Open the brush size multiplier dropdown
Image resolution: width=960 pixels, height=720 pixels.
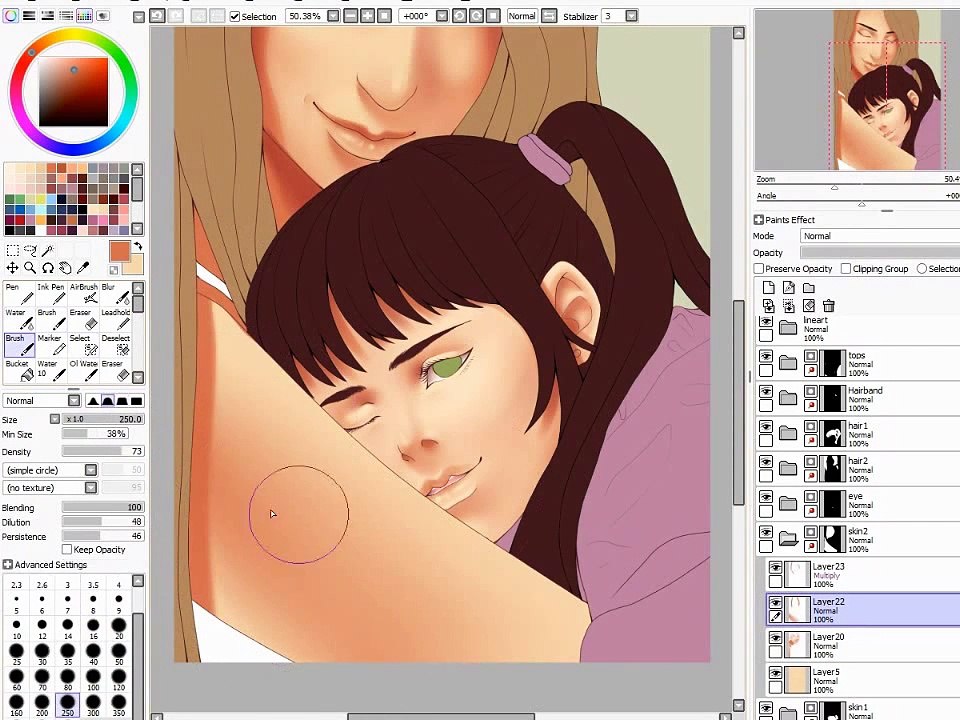tap(54, 419)
